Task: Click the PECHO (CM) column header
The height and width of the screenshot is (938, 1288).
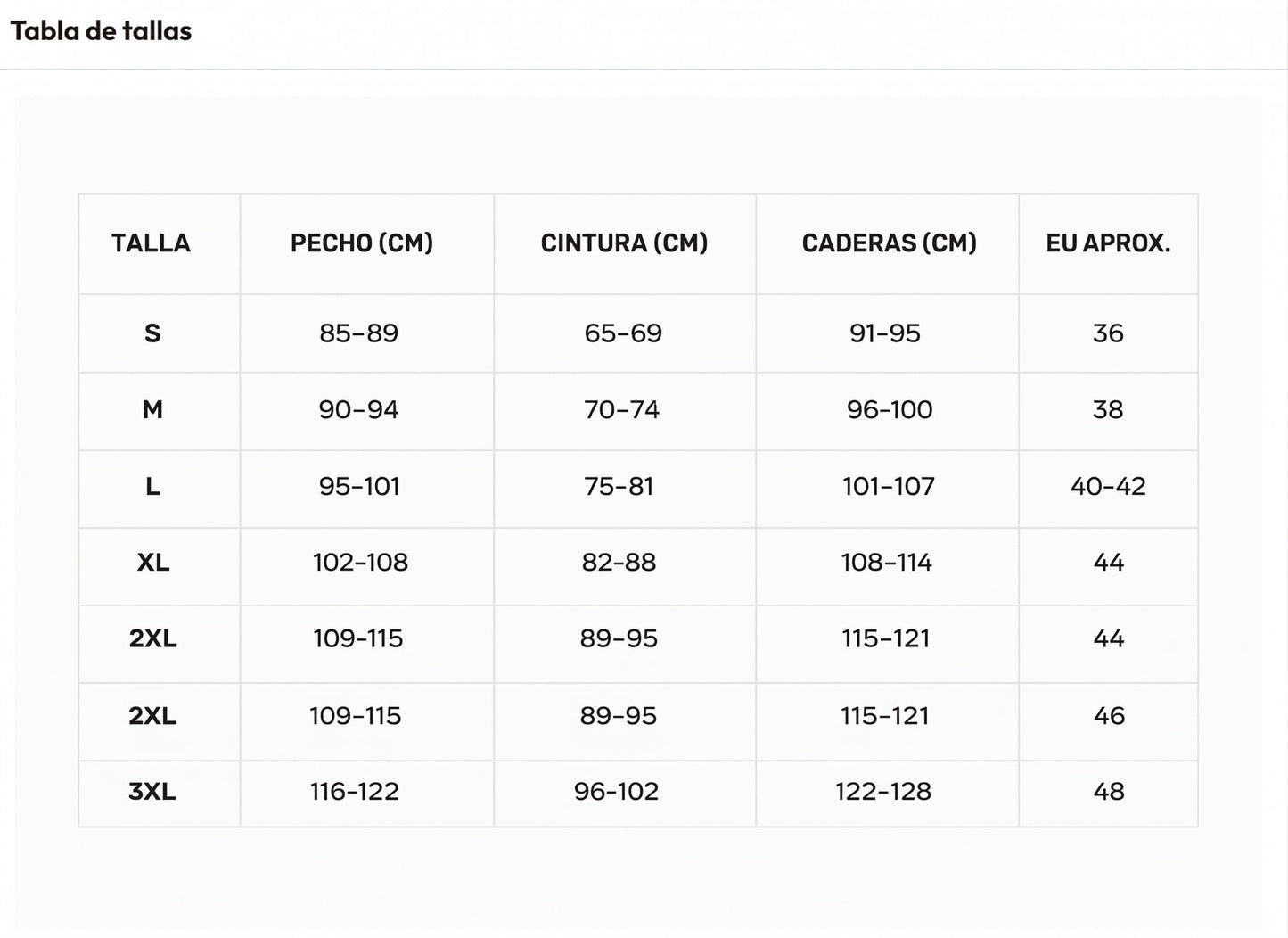Action: coord(362,243)
